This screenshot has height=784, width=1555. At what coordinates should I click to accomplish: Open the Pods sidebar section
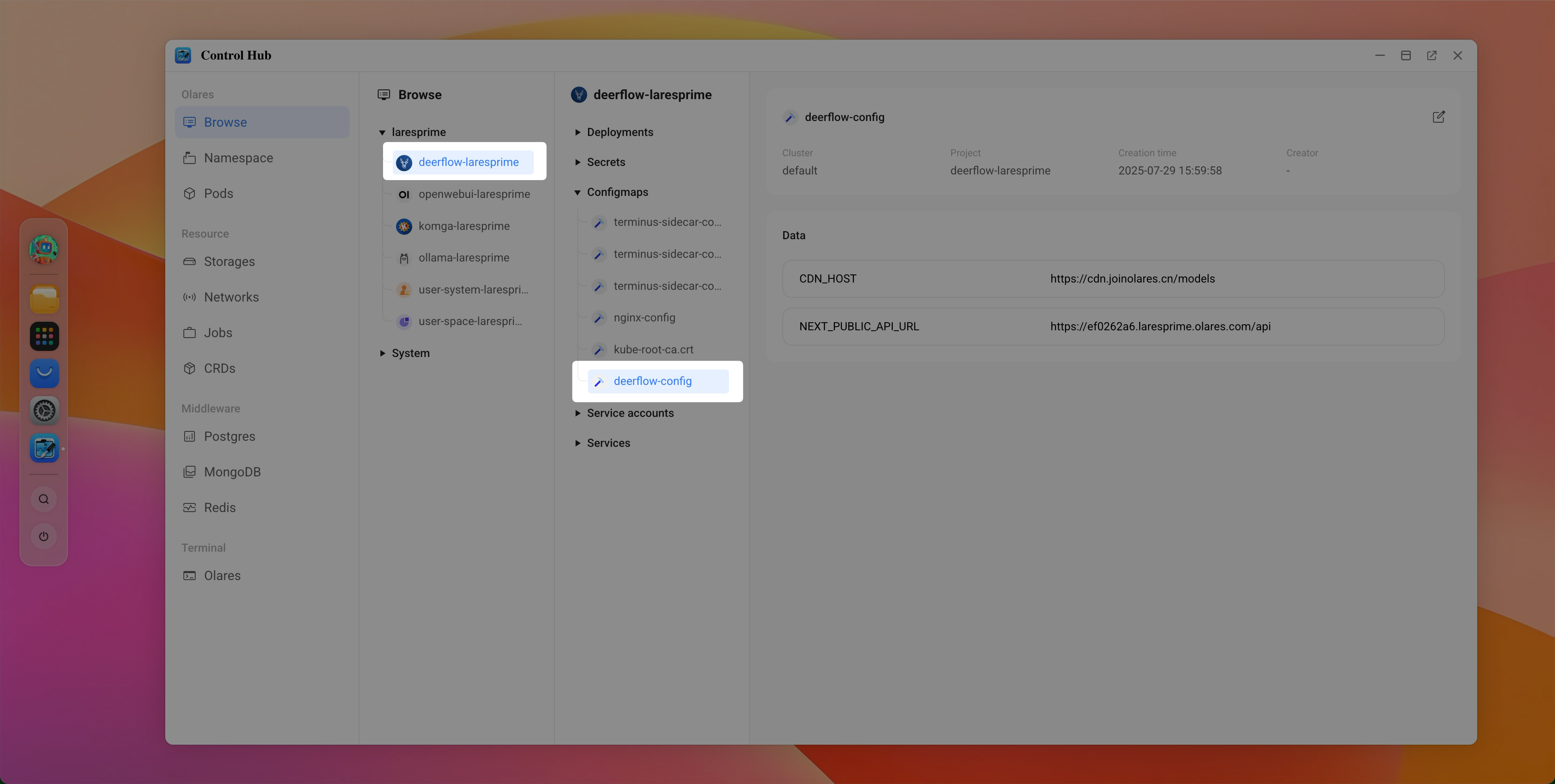[x=218, y=193]
